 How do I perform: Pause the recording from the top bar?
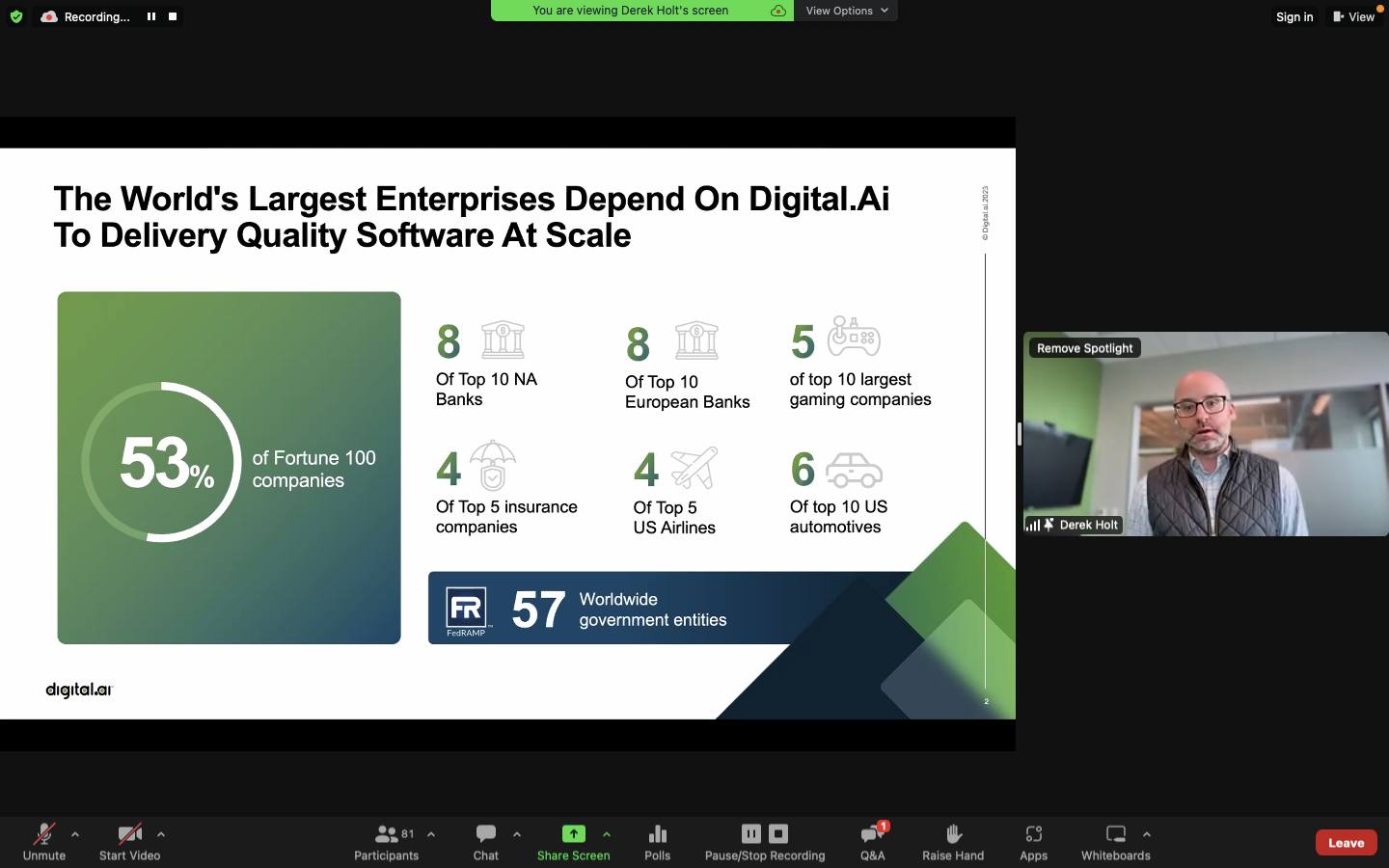151,16
